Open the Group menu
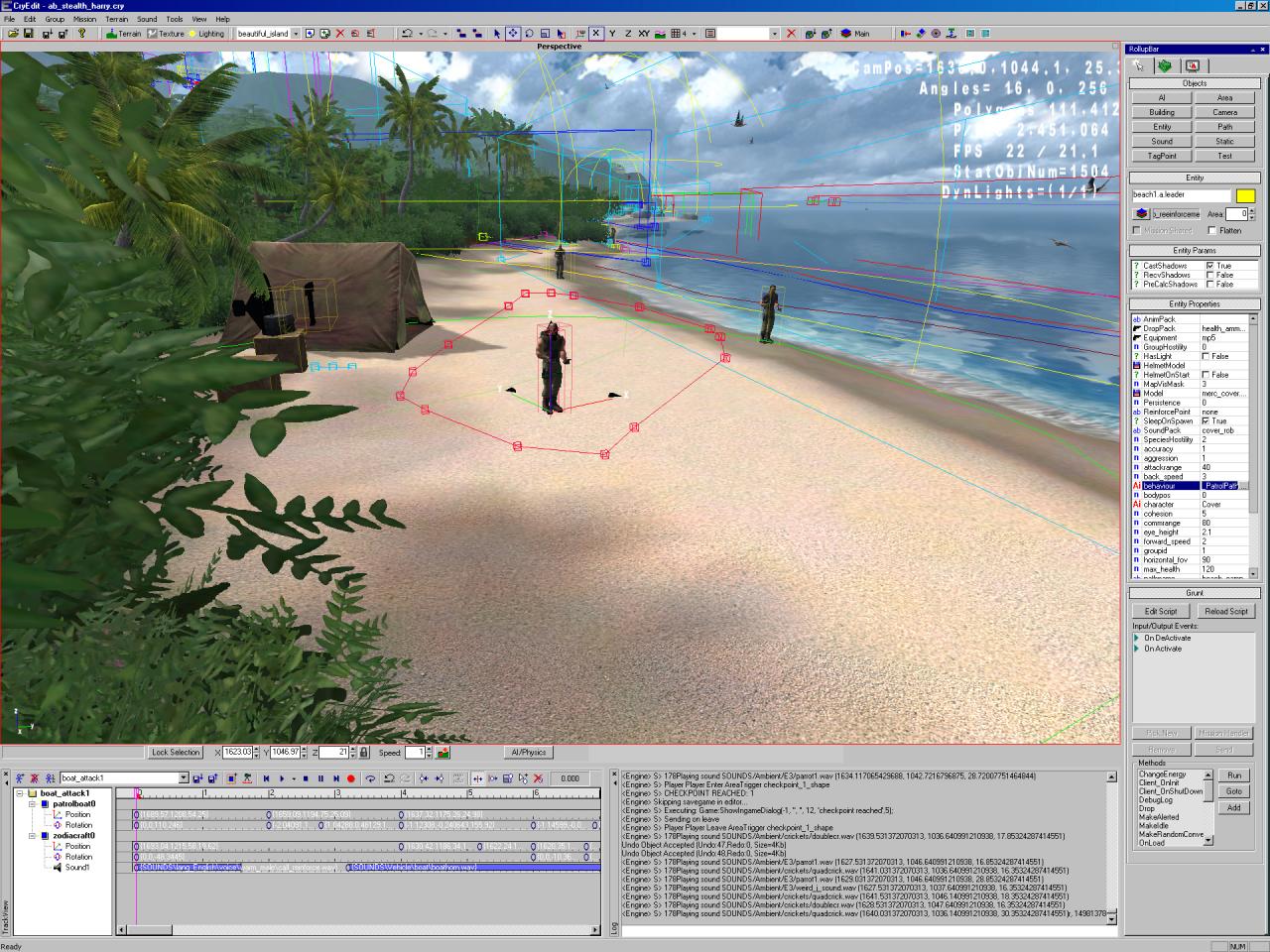This screenshot has width=1270, height=952. pyautogui.click(x=55, y=19)
